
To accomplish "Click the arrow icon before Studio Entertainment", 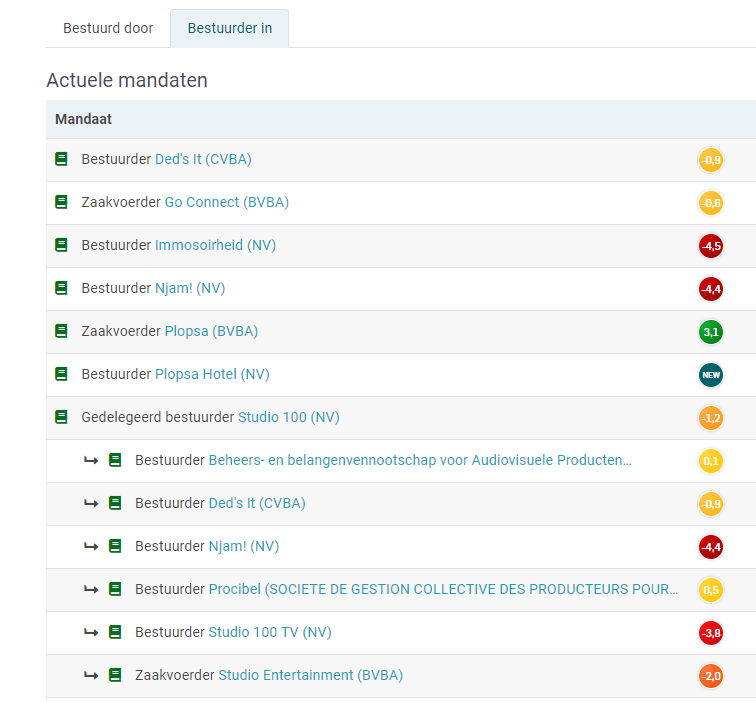I will (91, 675).
